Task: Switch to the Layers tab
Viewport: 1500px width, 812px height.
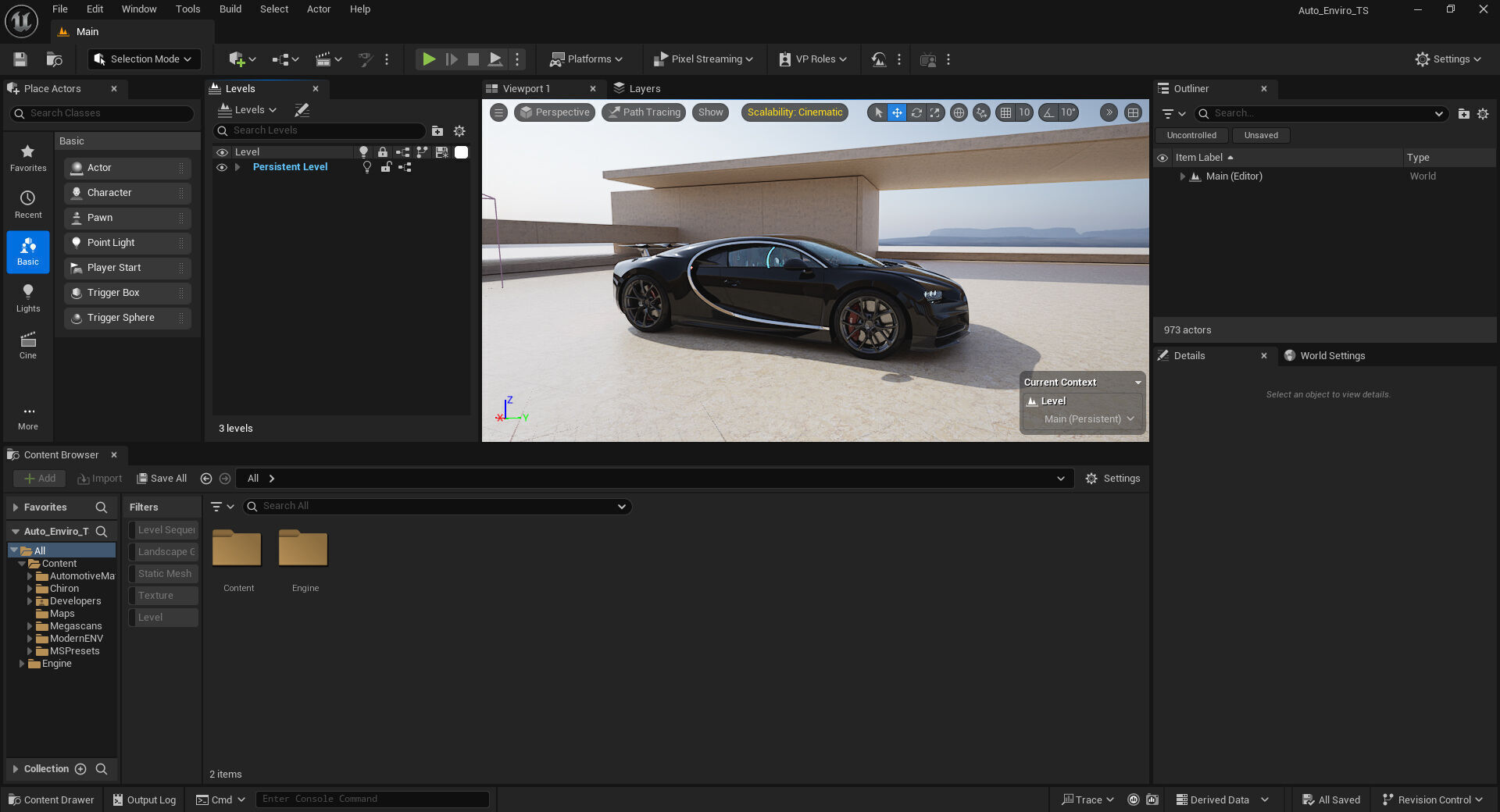Action: coord(637,89)
